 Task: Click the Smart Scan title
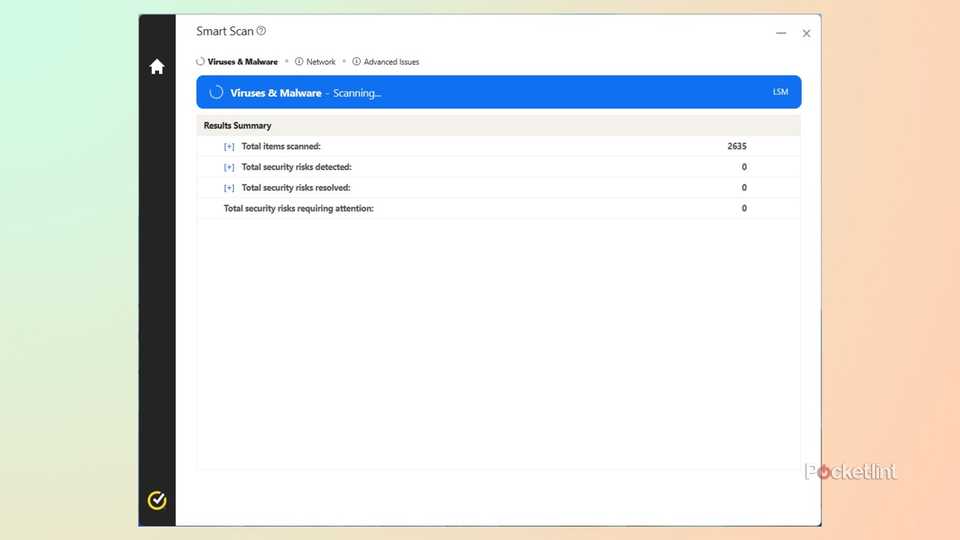pyautogui.click(x=225, y=31)
